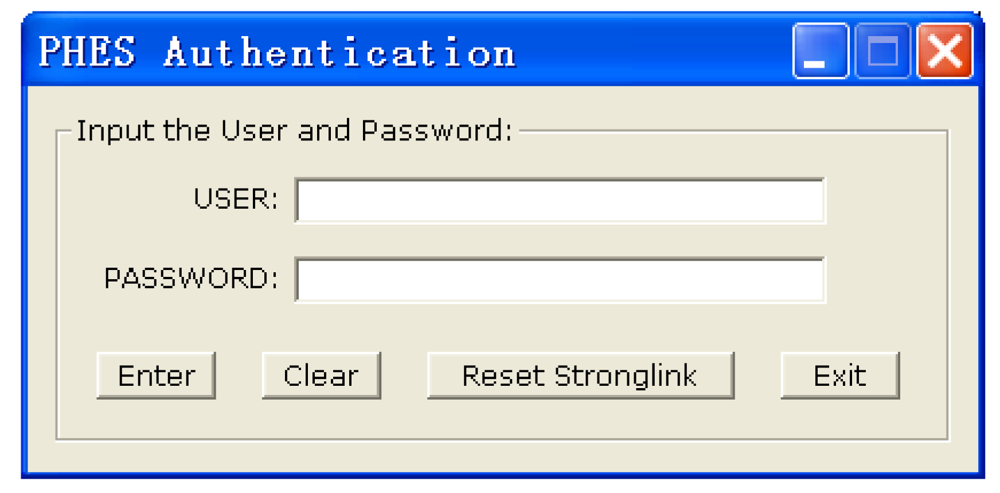1000x493 pixels.
Task: Click the PHES Authentication title text
Action: point(277,52)
